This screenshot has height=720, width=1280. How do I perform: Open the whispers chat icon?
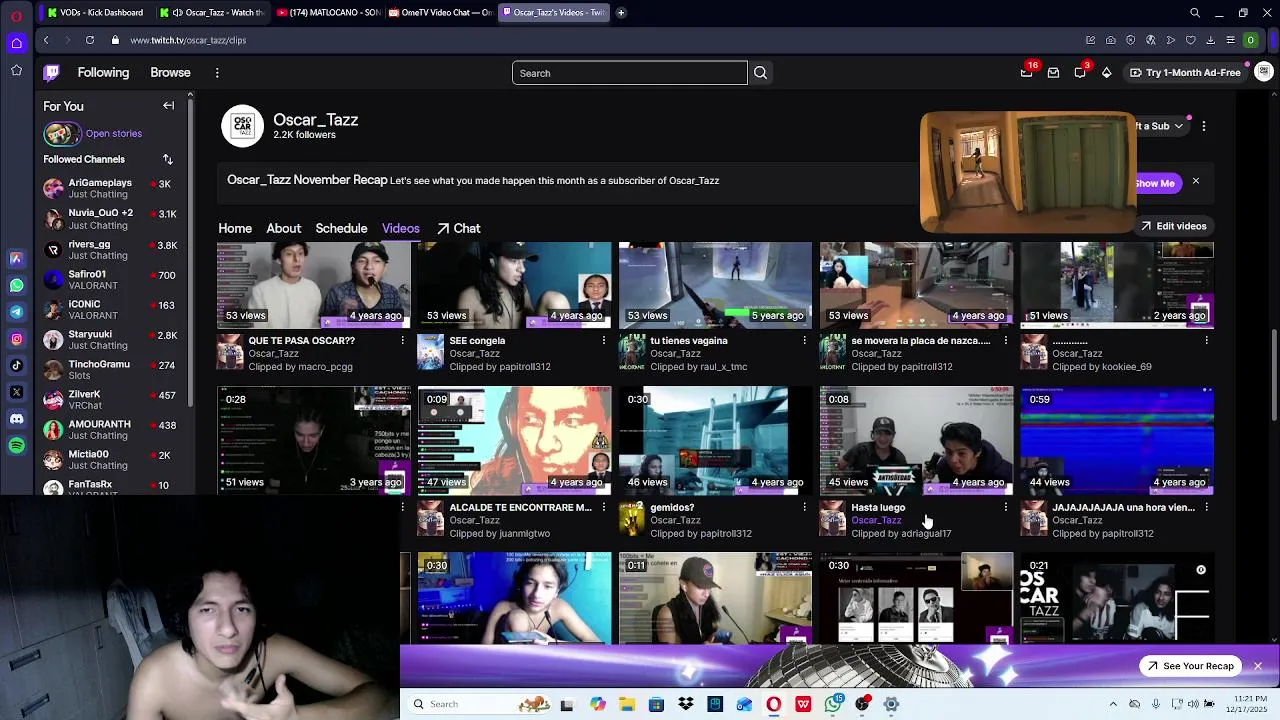(x=1080, y=72)
